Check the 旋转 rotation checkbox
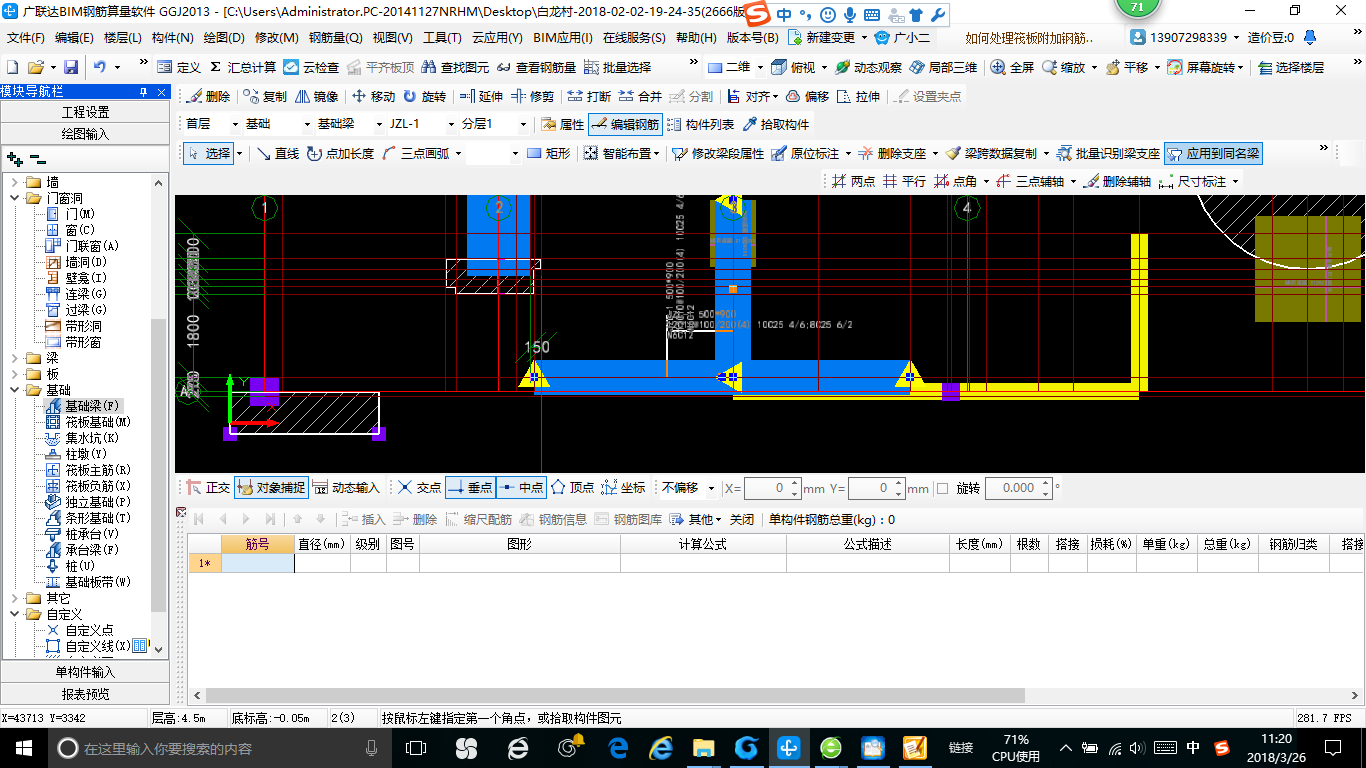Screen dimensions: 1366x768 tap(942, 489)
